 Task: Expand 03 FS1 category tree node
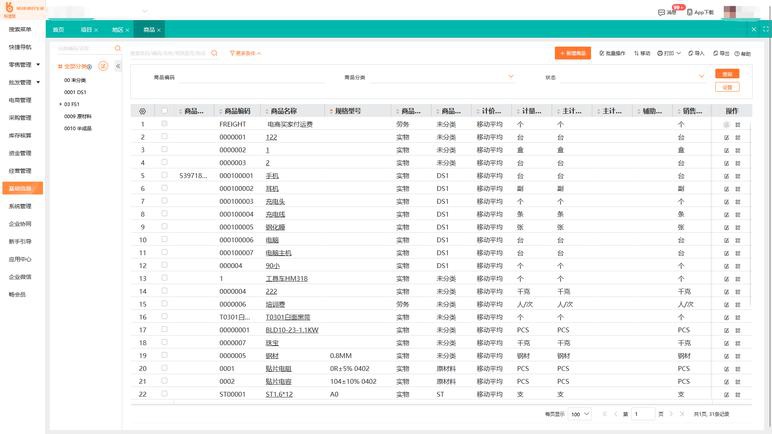pos(60,104)
